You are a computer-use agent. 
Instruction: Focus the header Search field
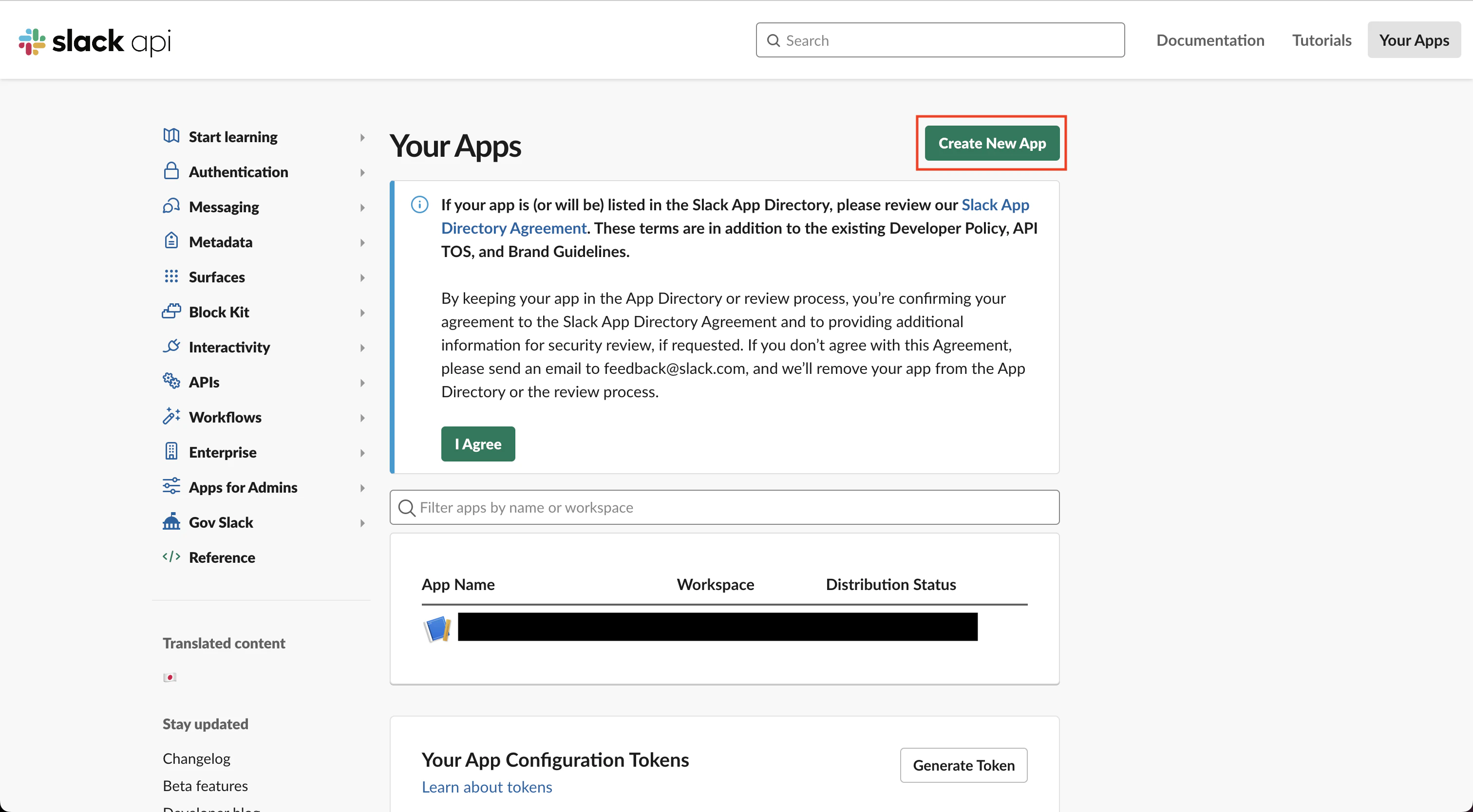940,40
